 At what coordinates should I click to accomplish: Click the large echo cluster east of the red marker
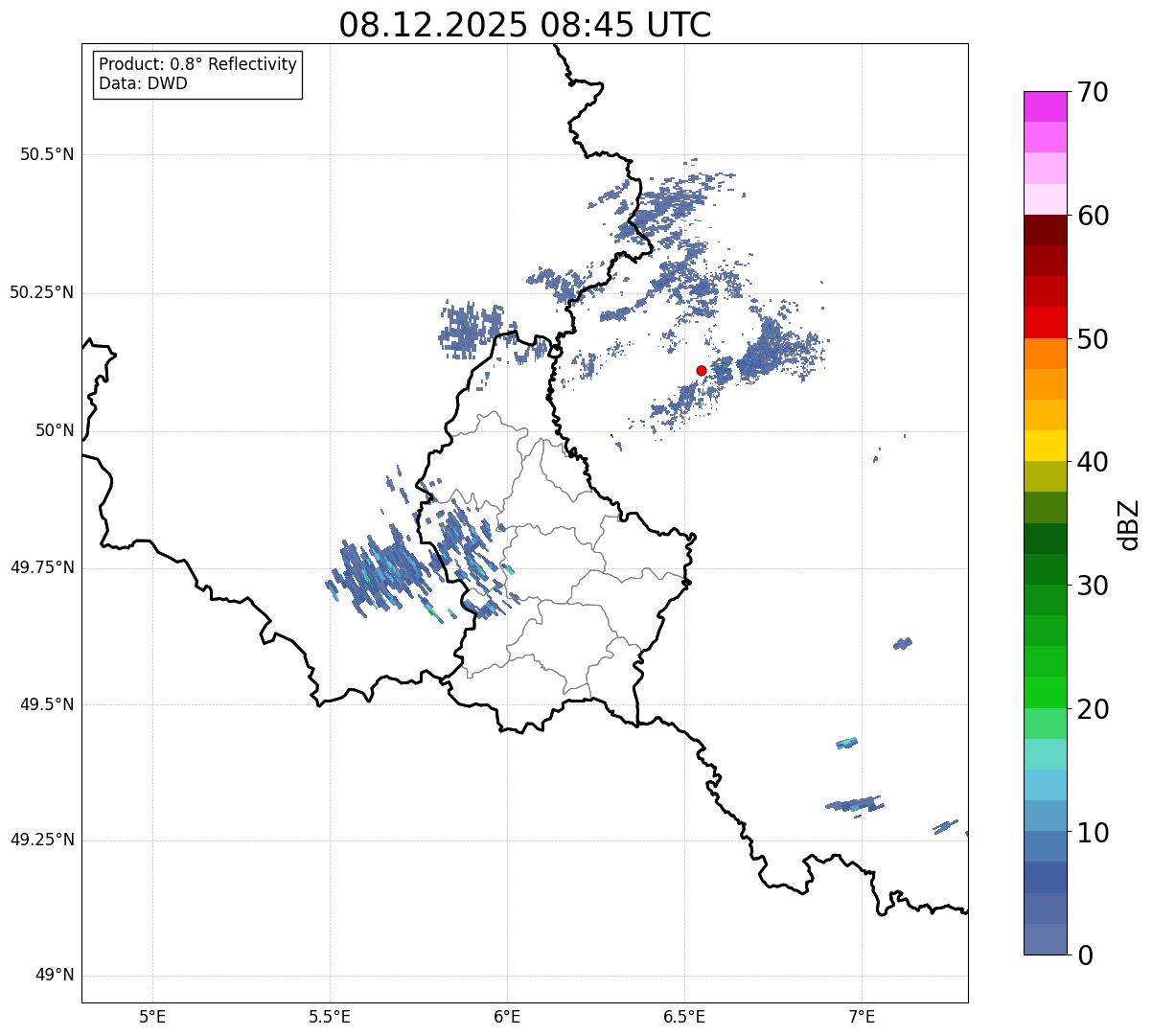pyautogui.click(x=772, y=352)
